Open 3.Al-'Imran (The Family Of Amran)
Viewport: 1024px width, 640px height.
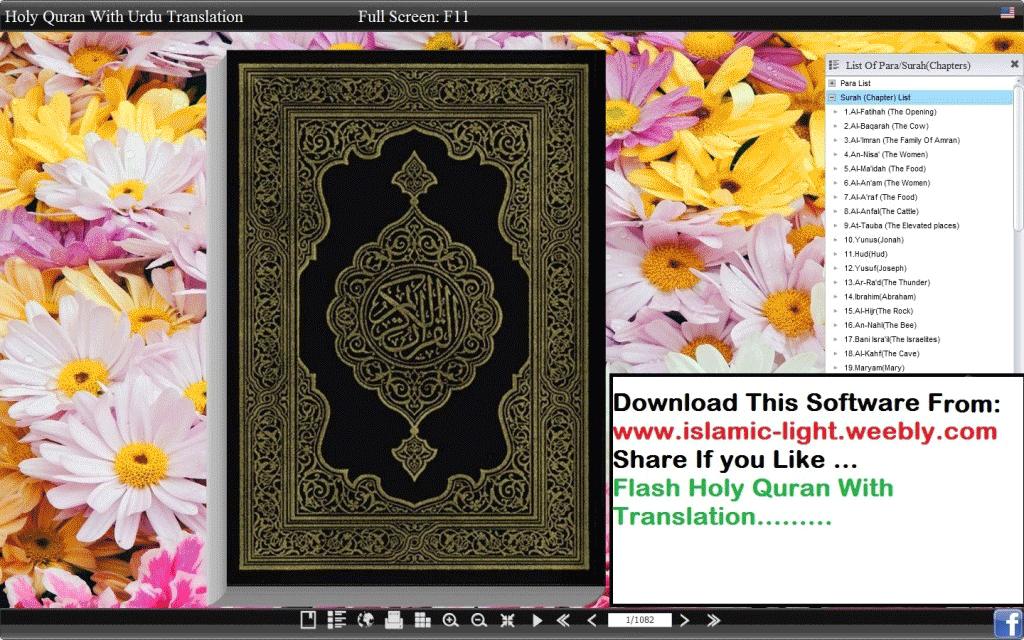[901, 140]
